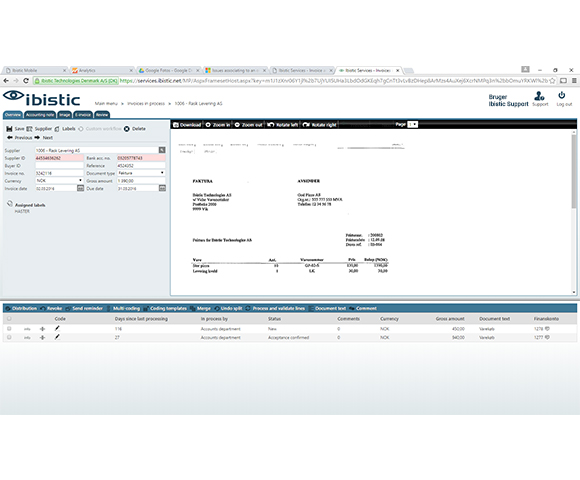Click the Log out power icon

tap(562, 95)
